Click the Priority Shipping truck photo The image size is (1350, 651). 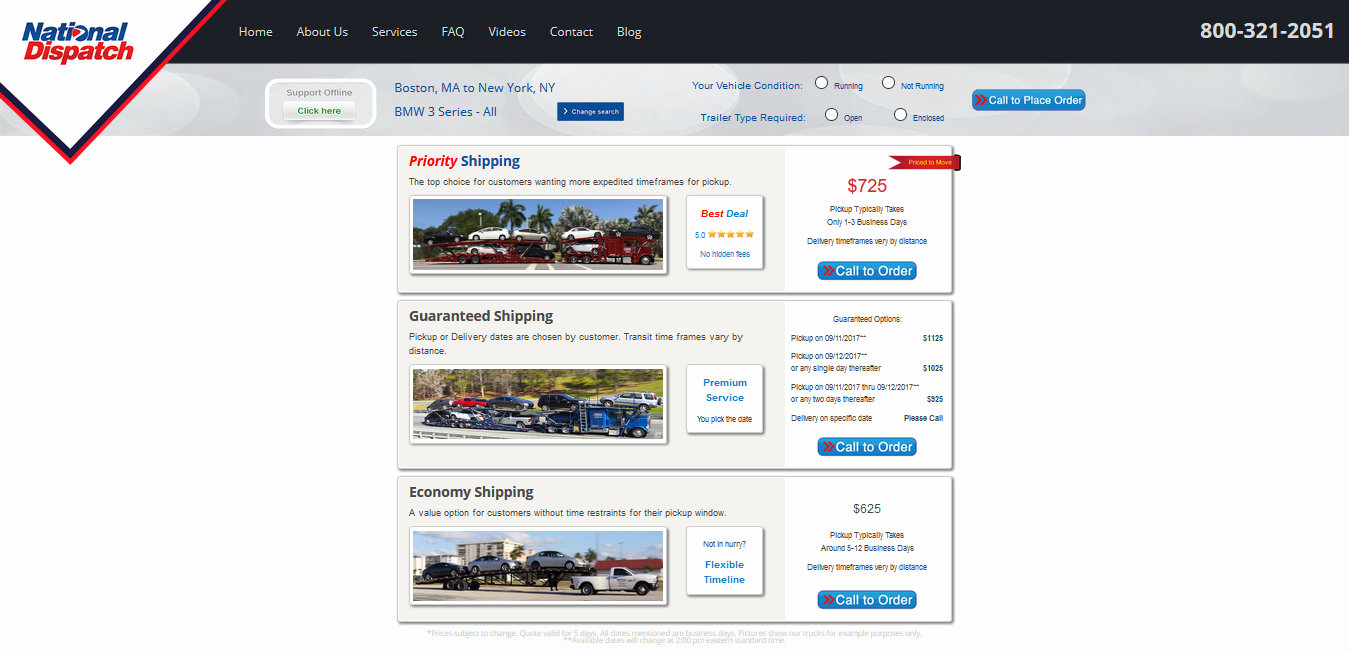pyautogui.click(x=538, y=234)
